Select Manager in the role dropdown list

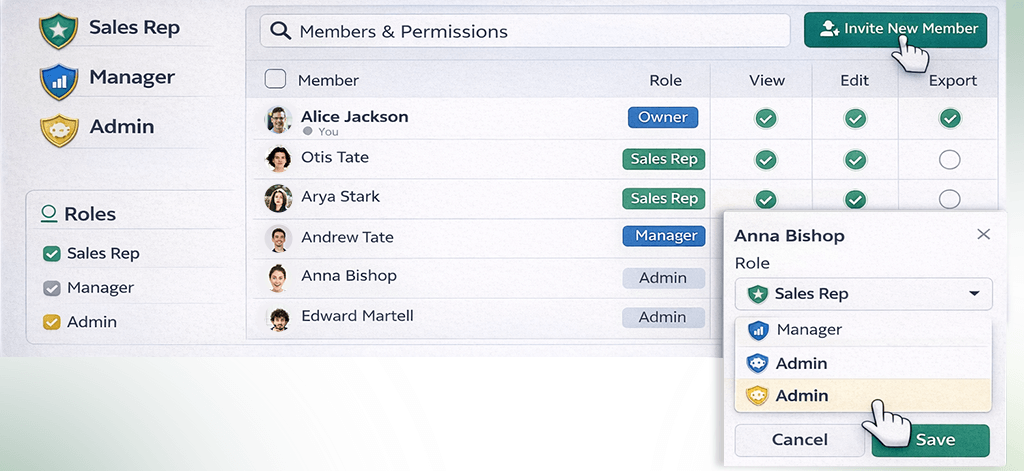click(863, 331)
